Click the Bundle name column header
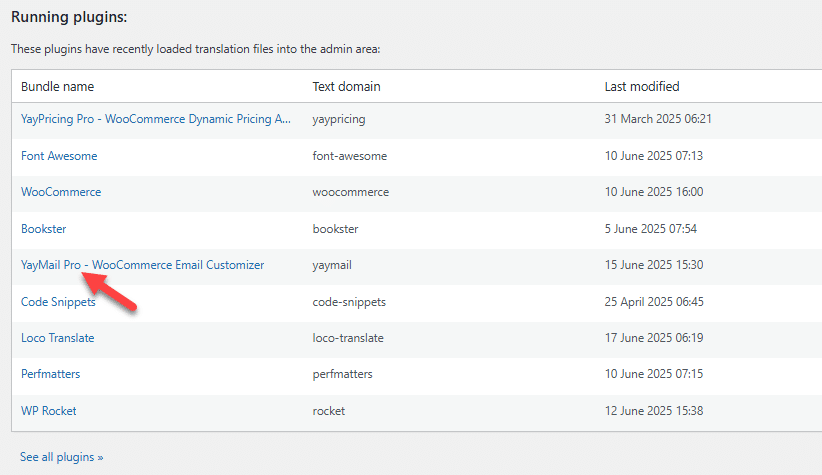This screenshot has height=475, width=822. point(57,87)
